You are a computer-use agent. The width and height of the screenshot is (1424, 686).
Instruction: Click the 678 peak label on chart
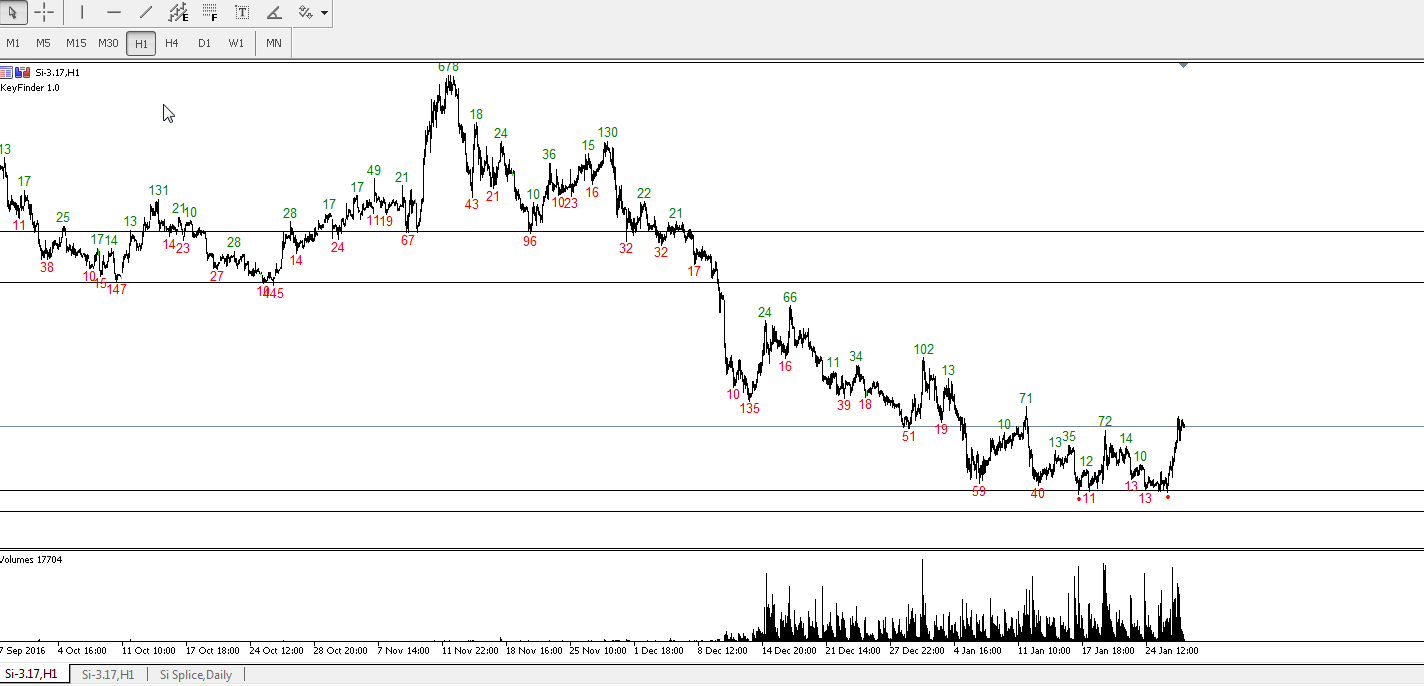click(x=448, y=67)
